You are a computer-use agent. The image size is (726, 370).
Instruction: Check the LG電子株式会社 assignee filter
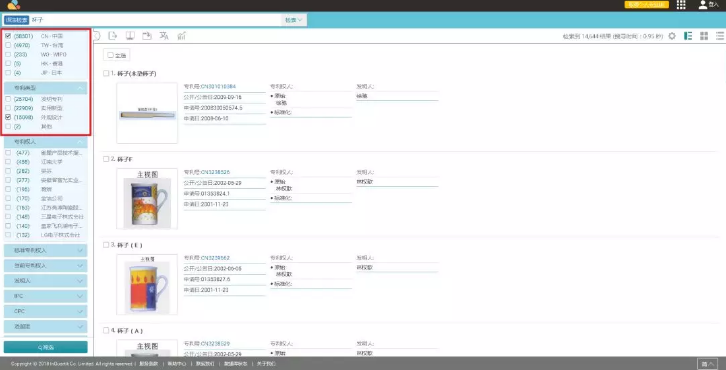click(8, 235)
